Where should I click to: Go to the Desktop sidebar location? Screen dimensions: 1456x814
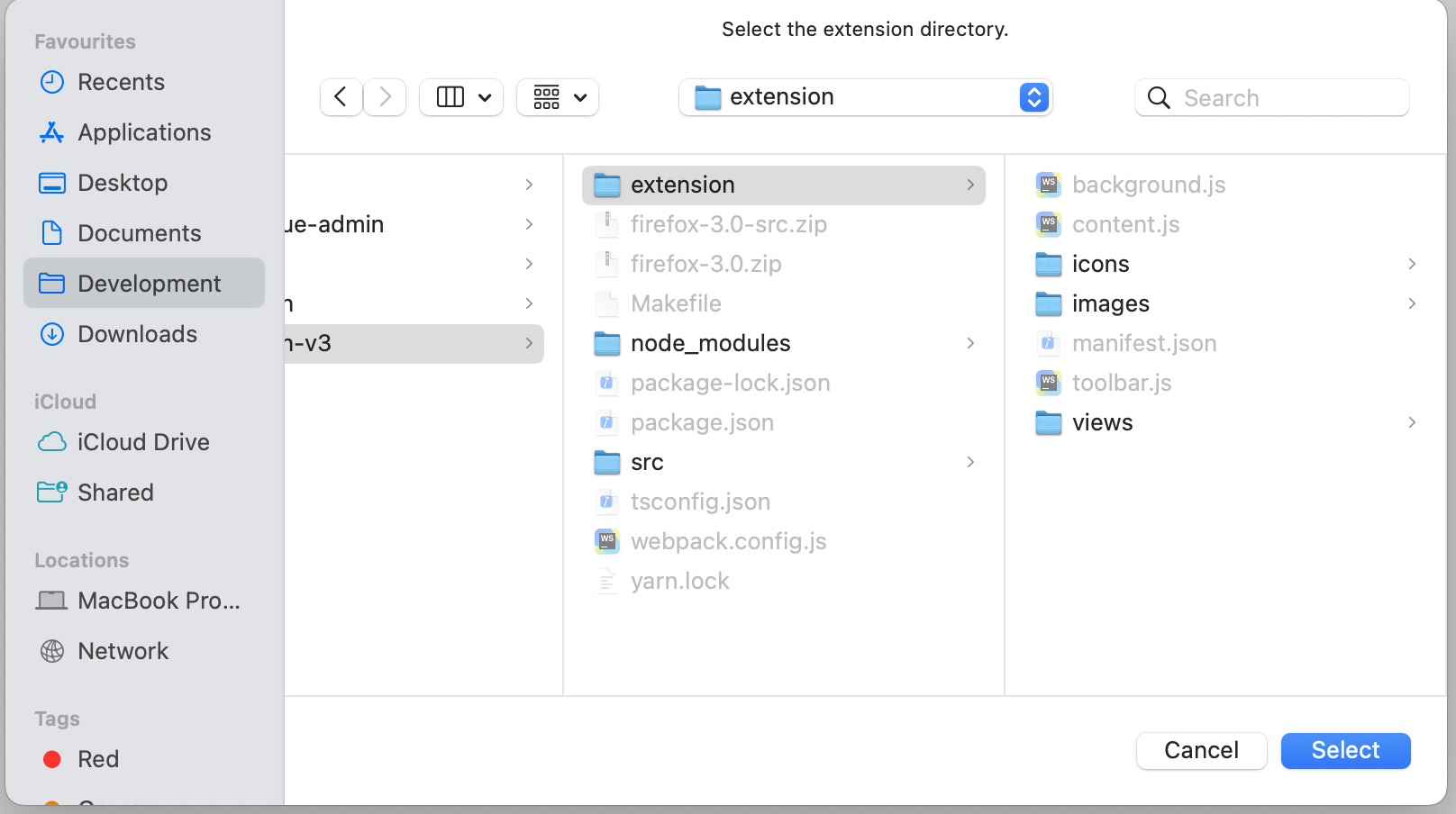click(123, 183)
